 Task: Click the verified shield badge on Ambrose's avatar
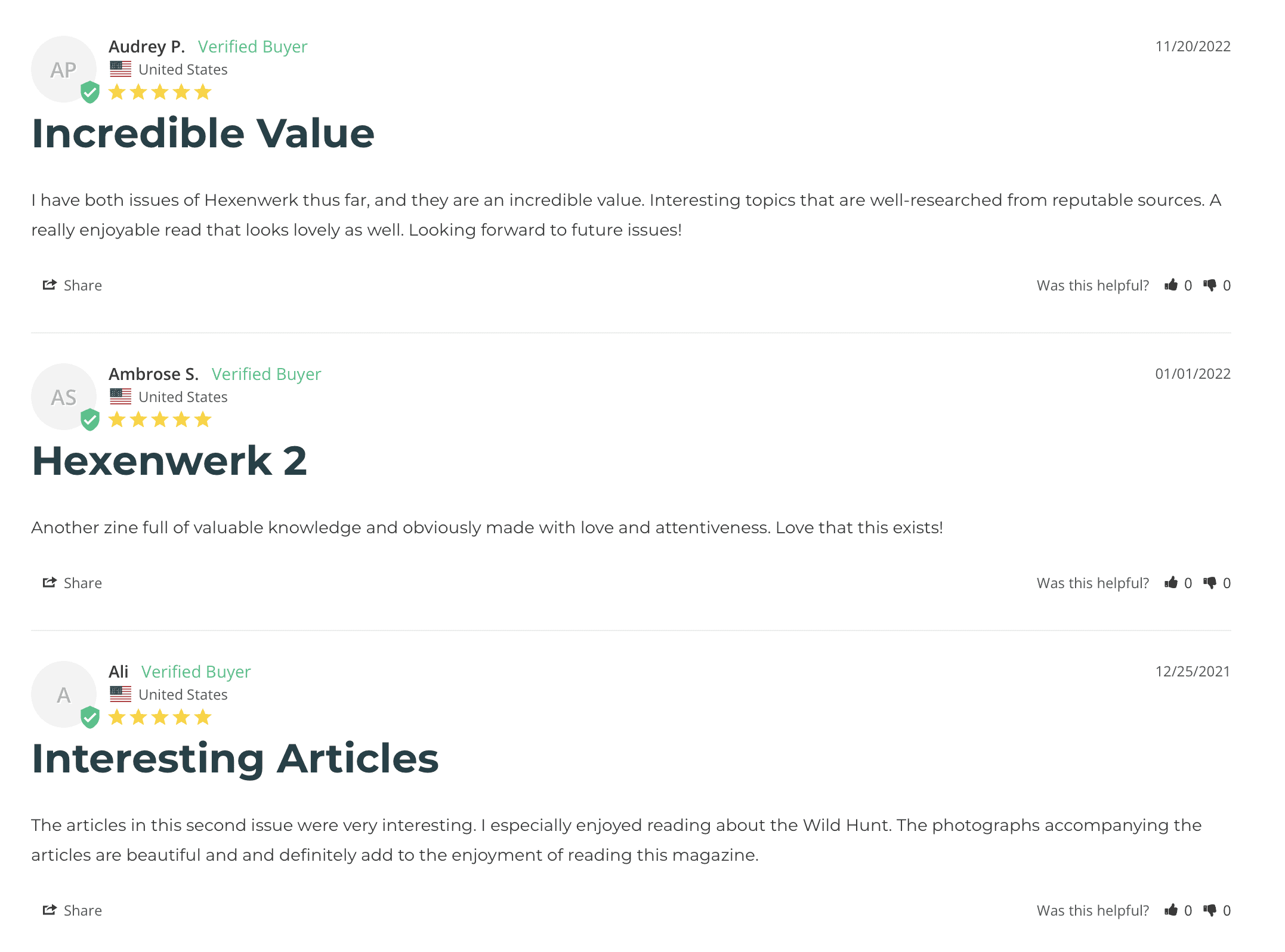point(90,420)
